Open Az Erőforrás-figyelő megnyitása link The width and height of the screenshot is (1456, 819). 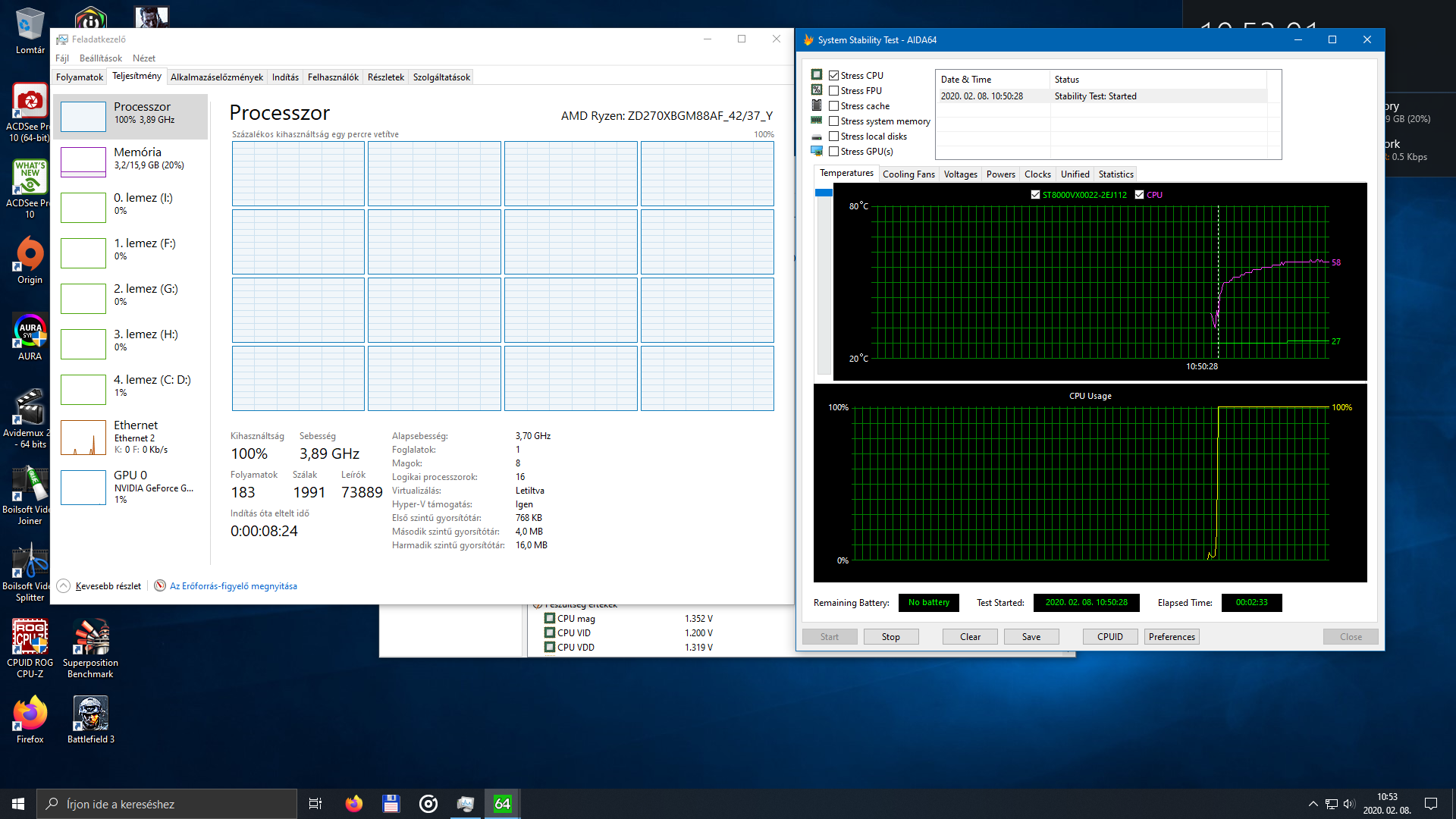pyautogui.click(x=234, y=586)
